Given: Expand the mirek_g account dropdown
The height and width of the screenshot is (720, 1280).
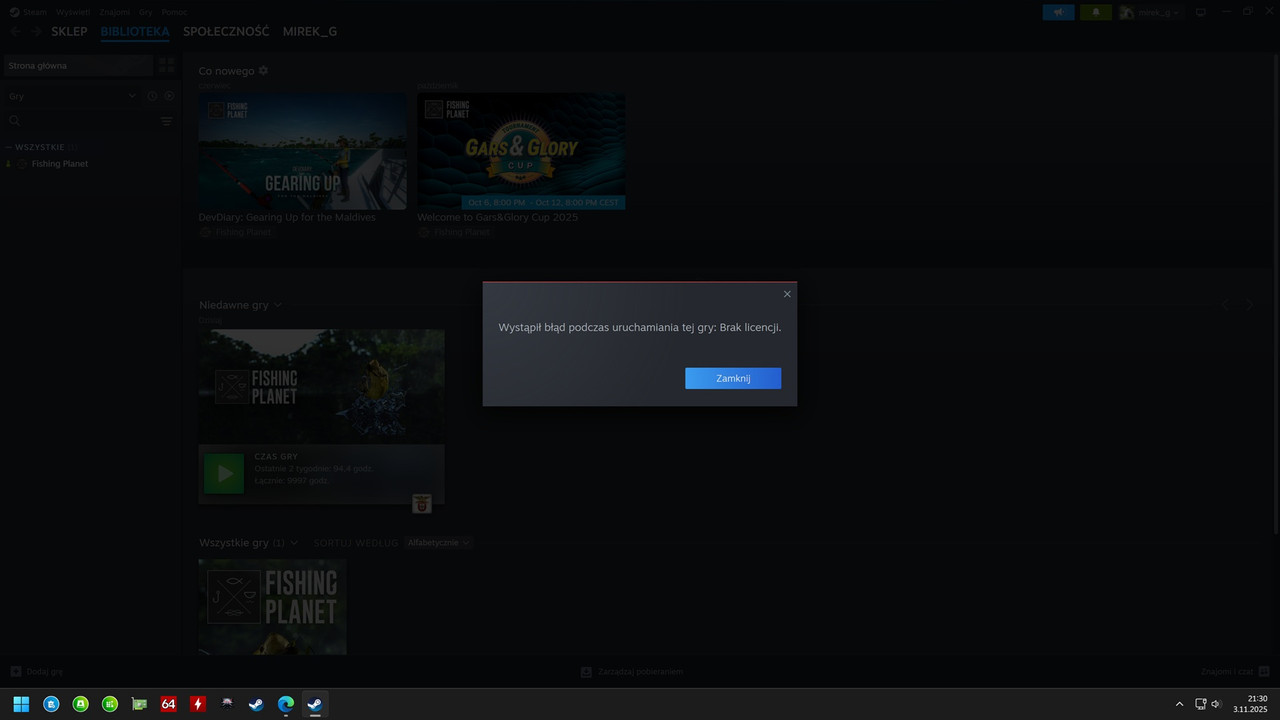Looking at the screenshot, I should [x=1150, y=12].
